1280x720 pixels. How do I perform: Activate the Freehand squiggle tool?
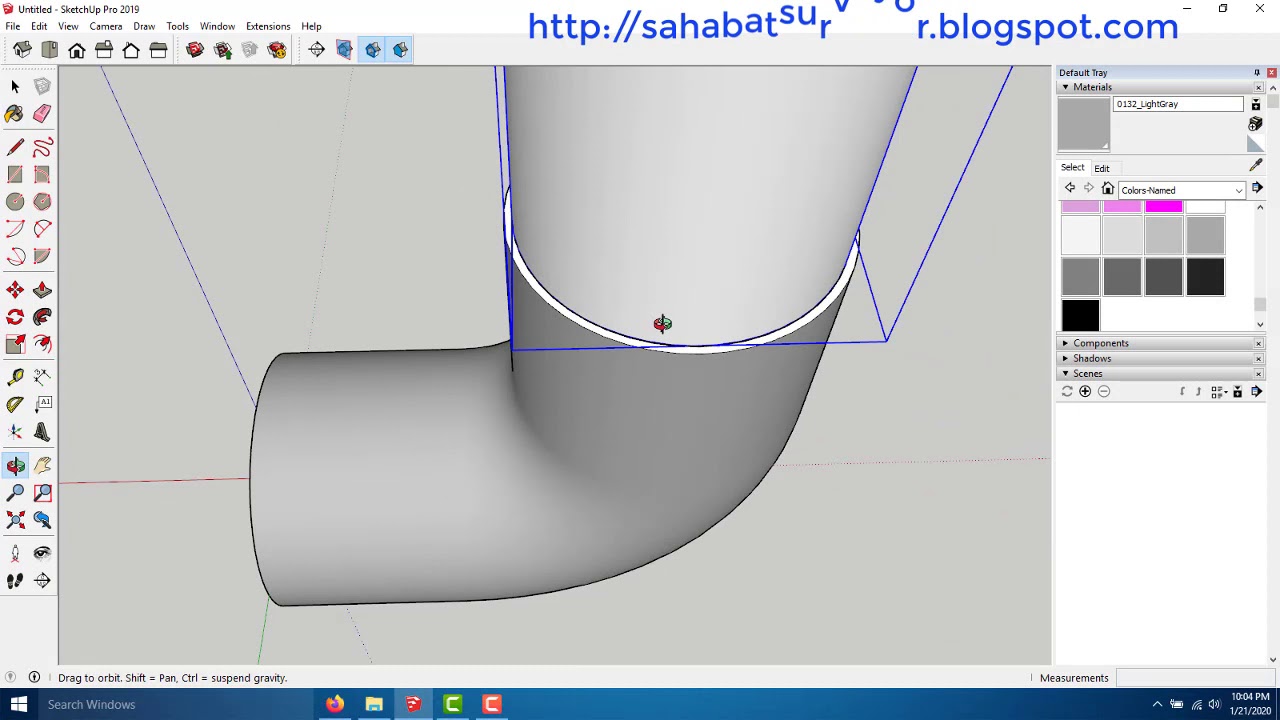click(x=42, y=148)
